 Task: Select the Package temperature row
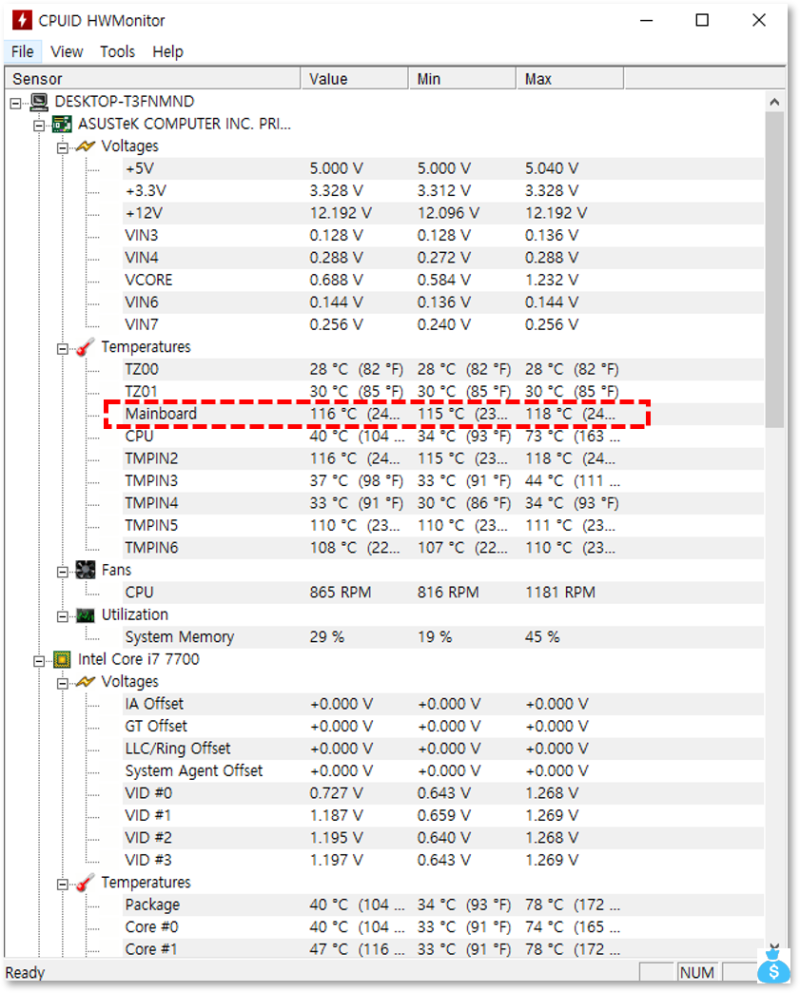click(x=443, y=905)
